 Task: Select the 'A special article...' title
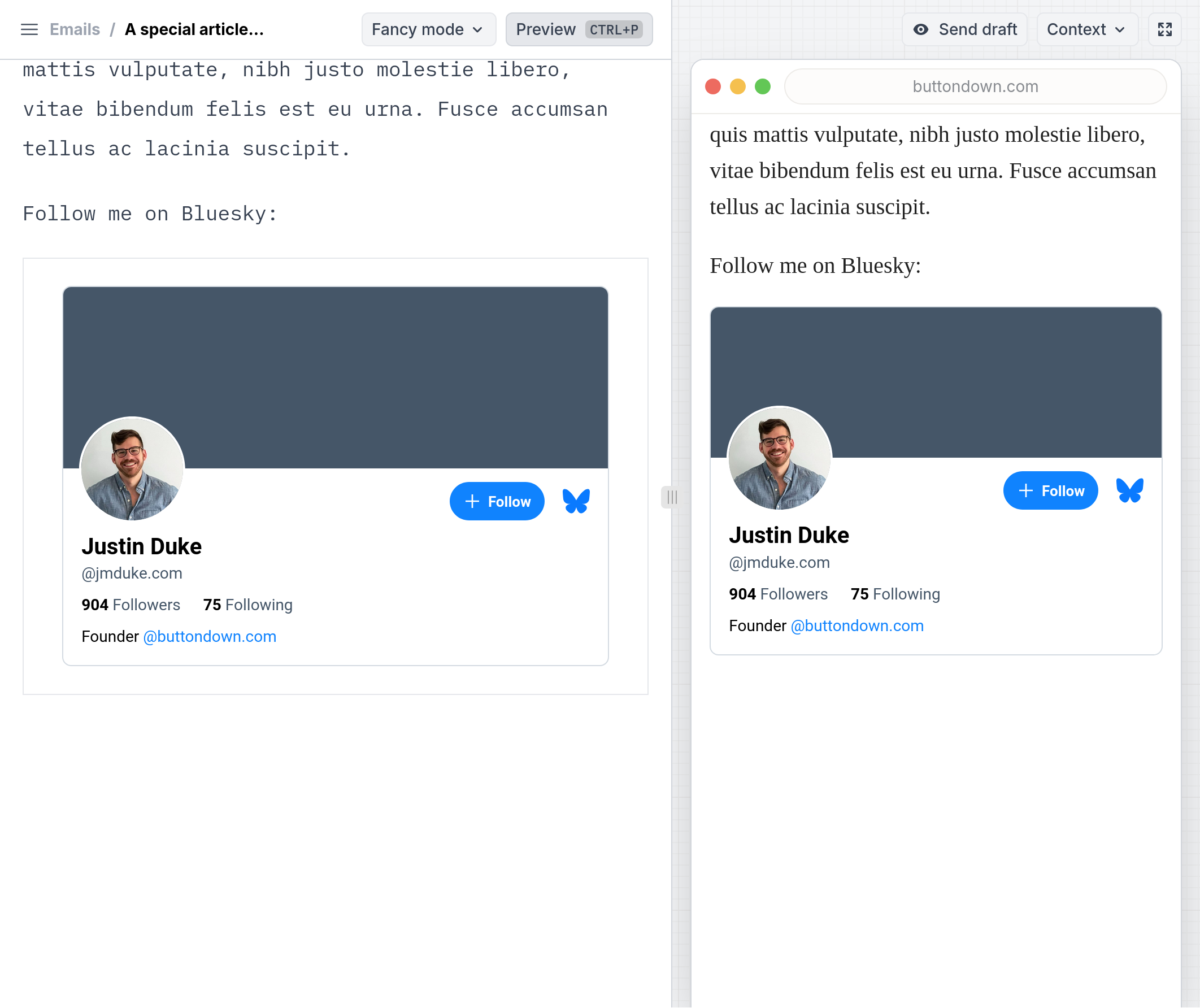[x=194, y=29]
